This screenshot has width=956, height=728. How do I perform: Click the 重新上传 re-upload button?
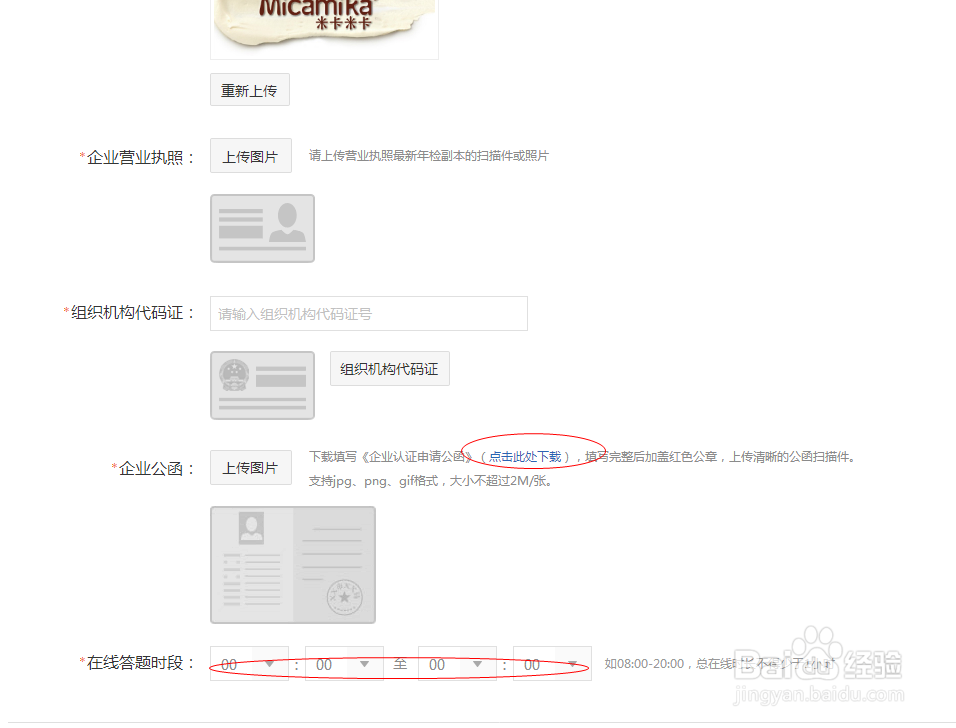pyautogui.click(x=250, y=90)
